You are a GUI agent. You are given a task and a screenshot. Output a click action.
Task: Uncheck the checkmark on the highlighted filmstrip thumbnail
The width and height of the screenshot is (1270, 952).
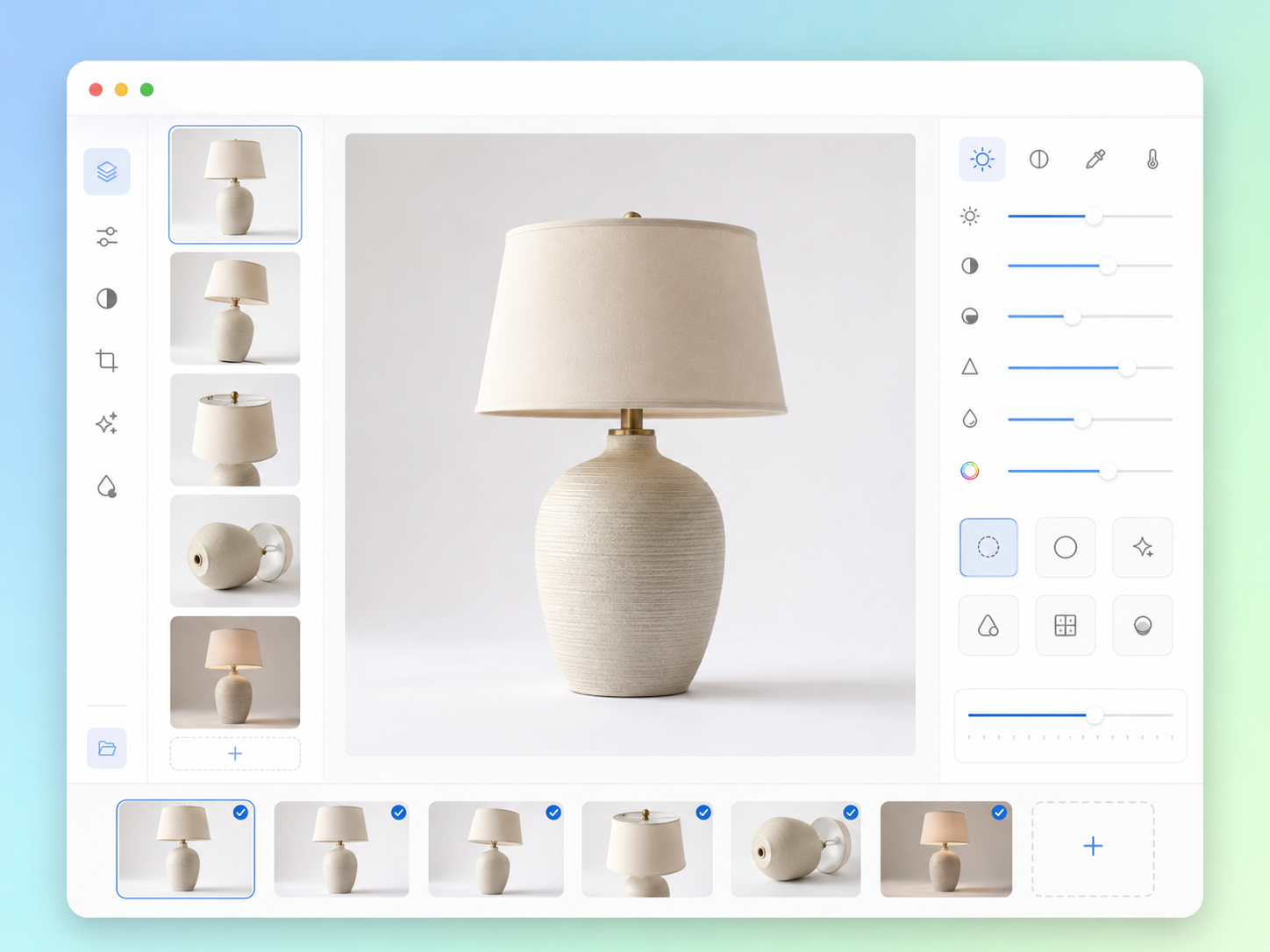coord(240,813)
